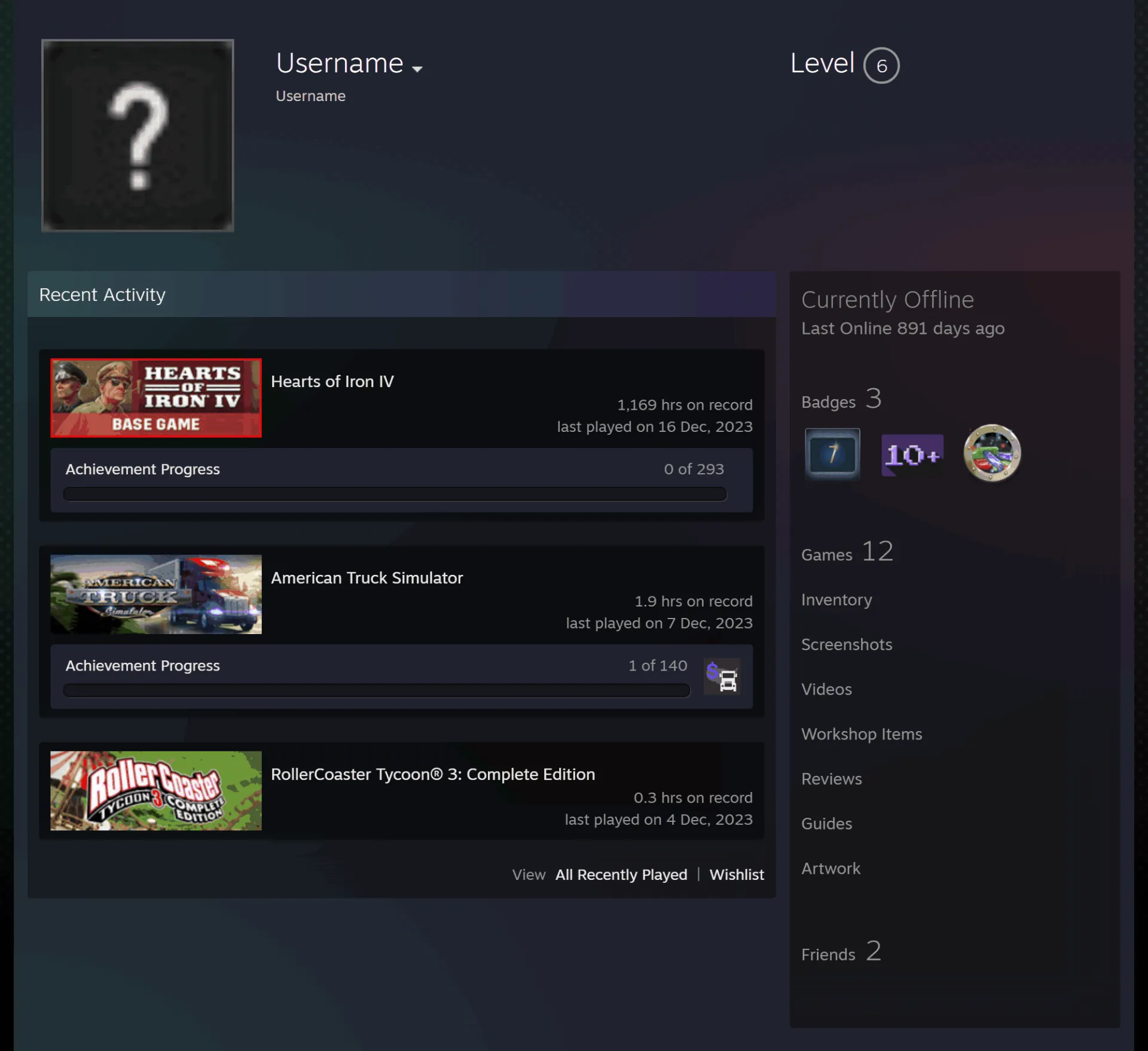Open American Truck Simulator title link
This screenshot has width=1148, height=1051.
coord(367,578)
